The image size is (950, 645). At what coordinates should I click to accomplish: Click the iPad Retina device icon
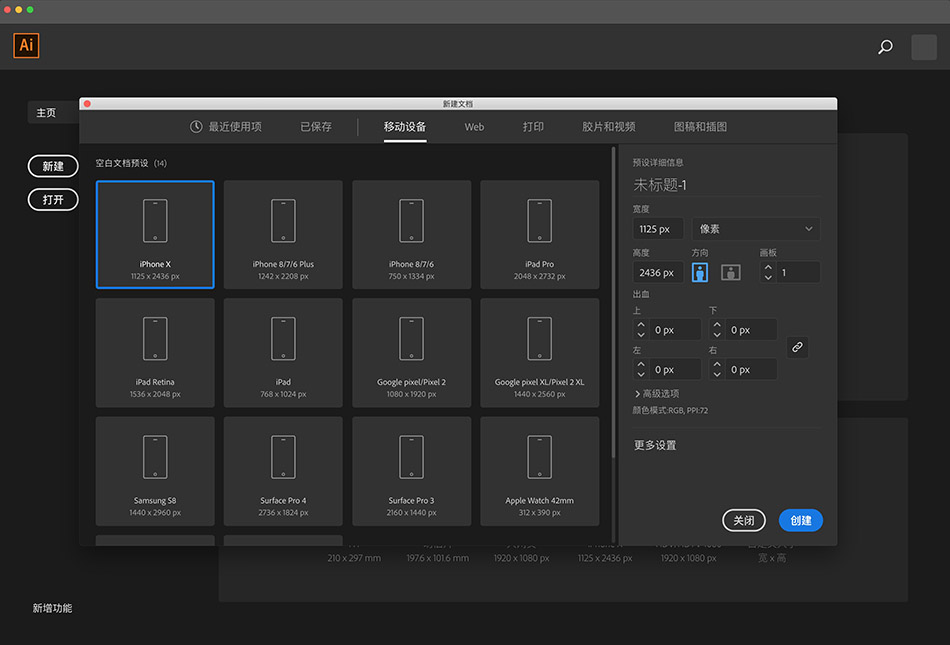(155, 339)
